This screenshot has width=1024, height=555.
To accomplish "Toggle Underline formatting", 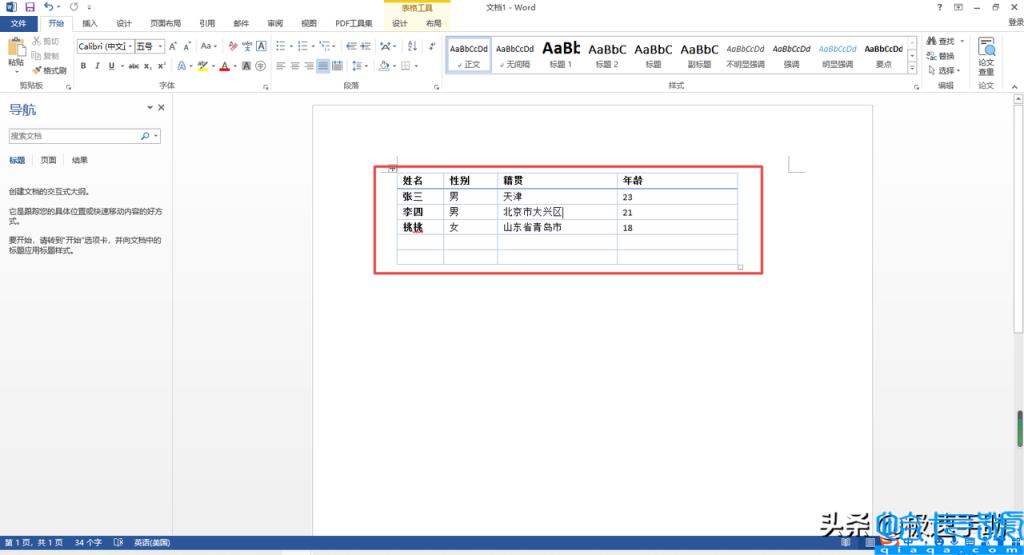I will (x=112, y=66).
